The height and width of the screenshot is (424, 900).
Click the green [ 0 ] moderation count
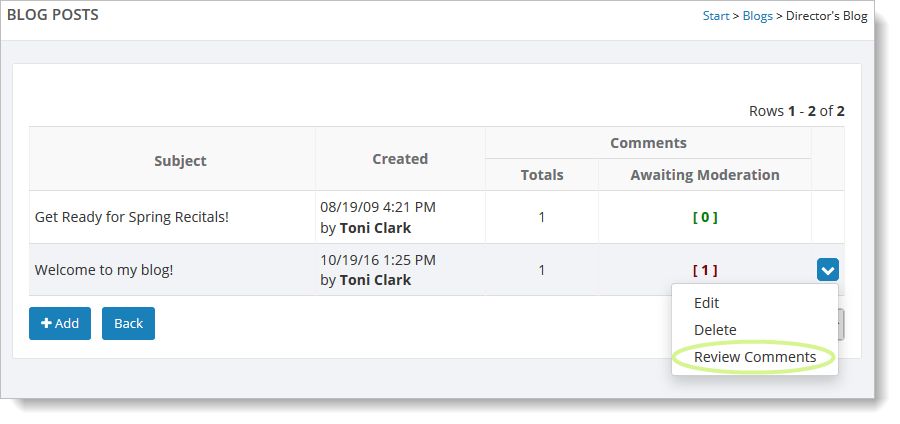coord(705,217)
